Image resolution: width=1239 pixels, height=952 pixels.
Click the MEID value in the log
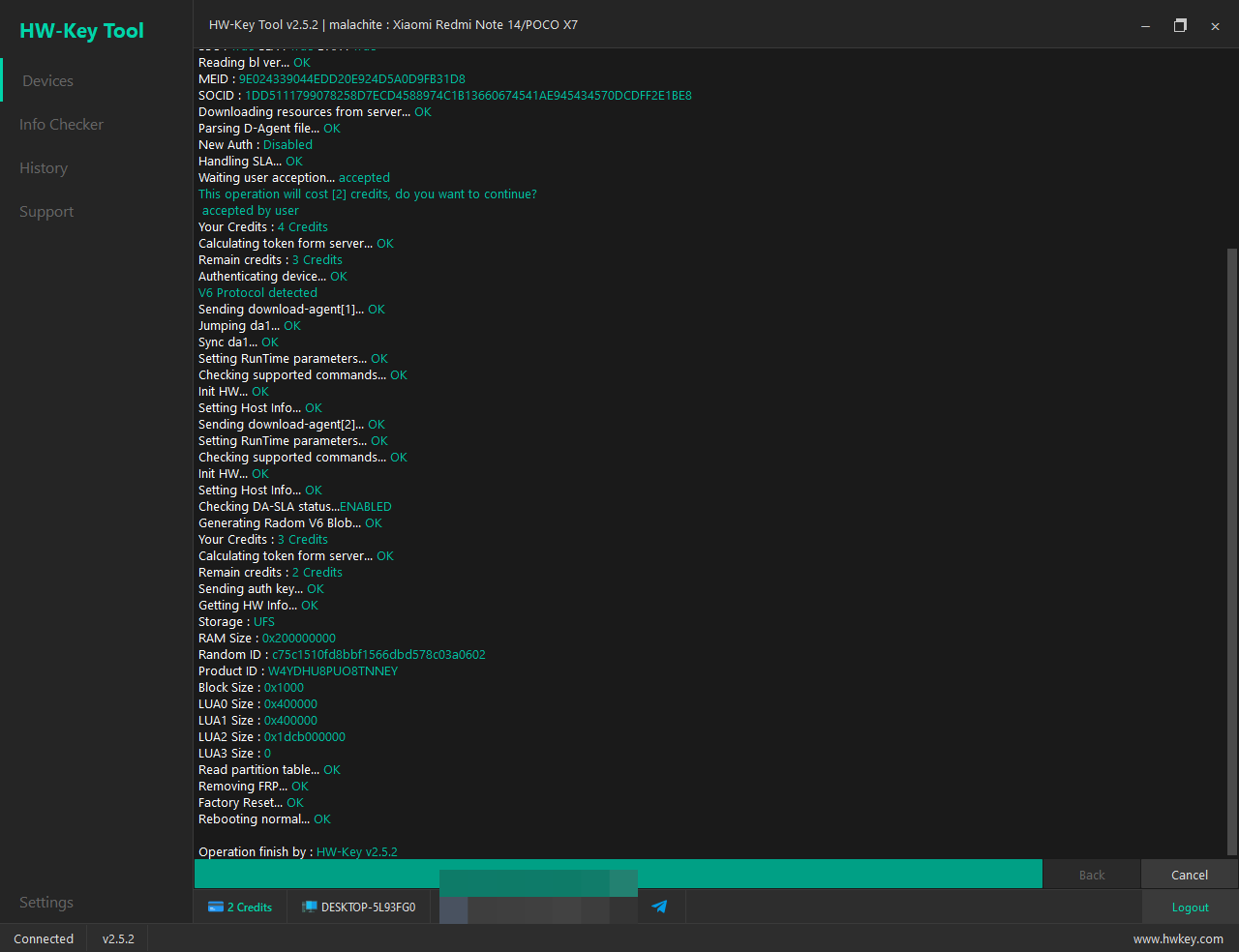click(351, 79)
